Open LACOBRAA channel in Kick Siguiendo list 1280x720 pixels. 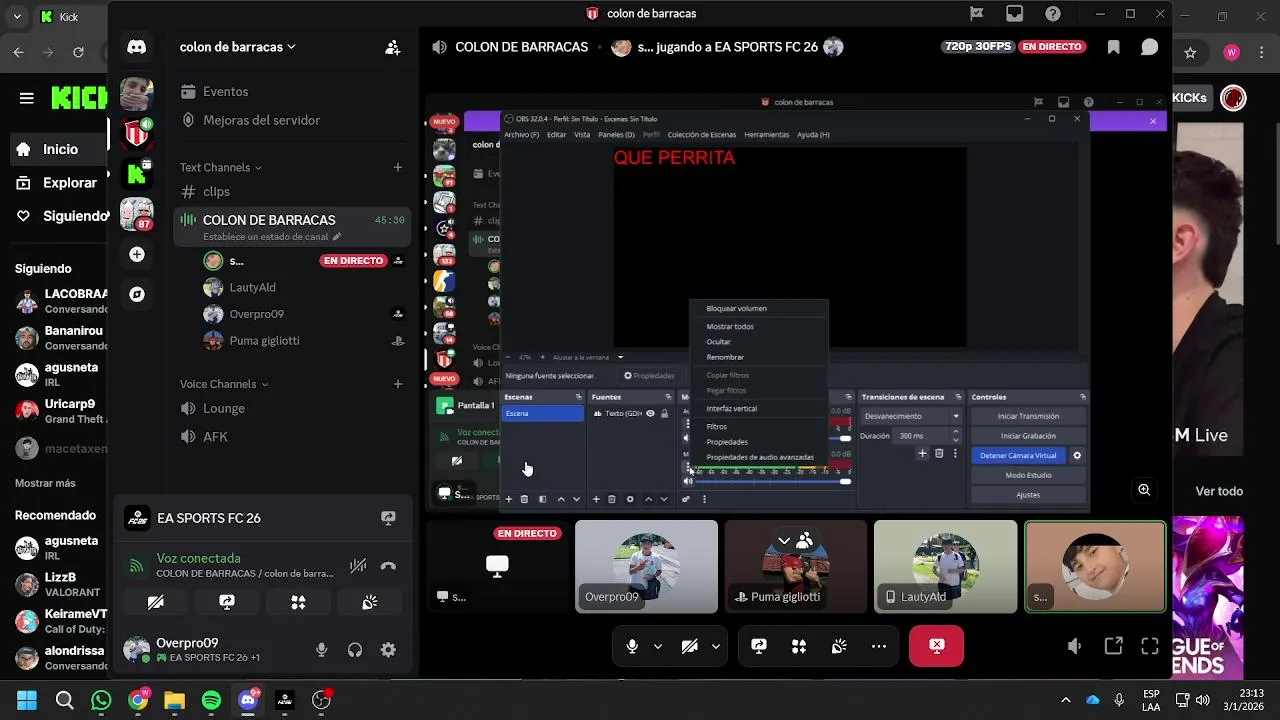tap(60, 301)
